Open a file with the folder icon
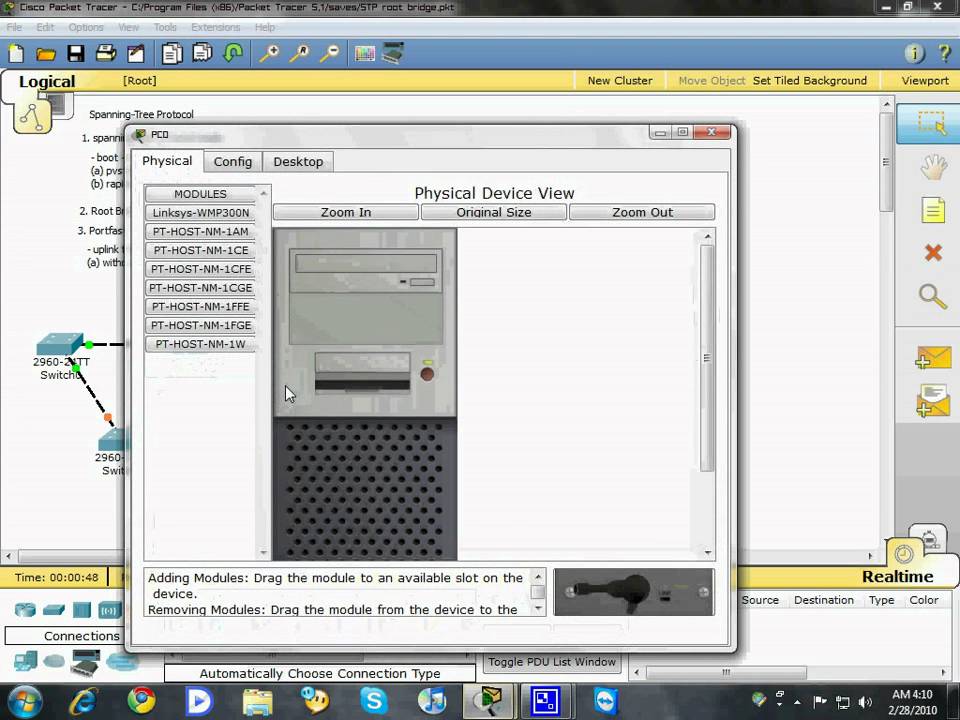 click(x=46, y=54)
